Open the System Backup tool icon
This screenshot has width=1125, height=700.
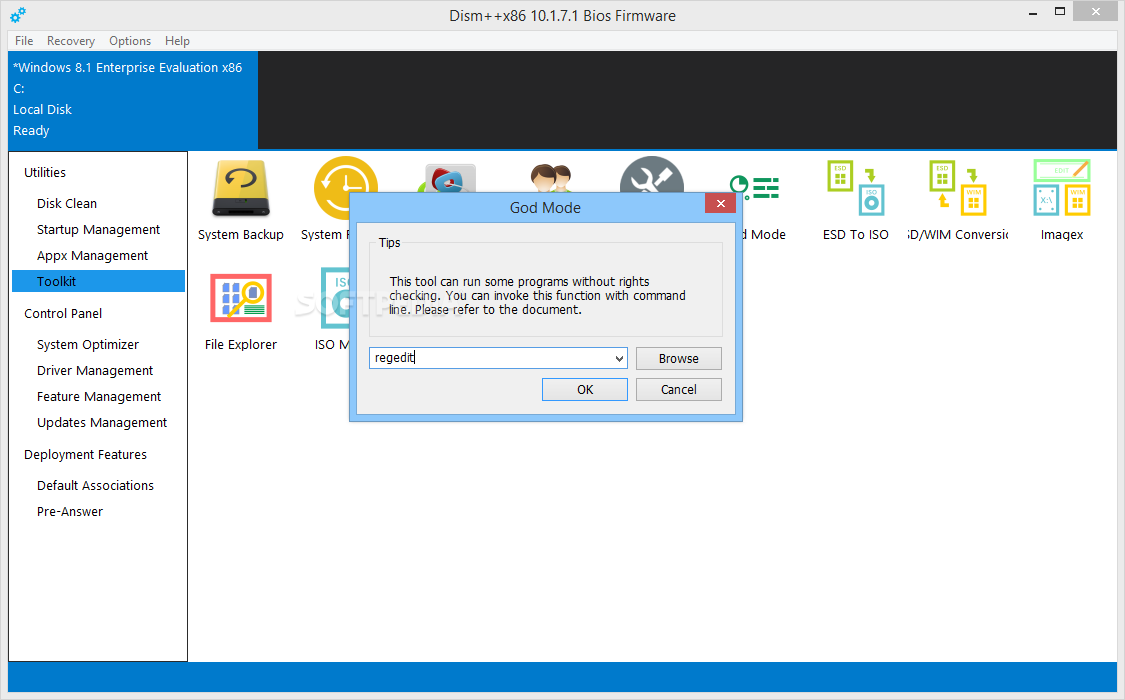240,189
